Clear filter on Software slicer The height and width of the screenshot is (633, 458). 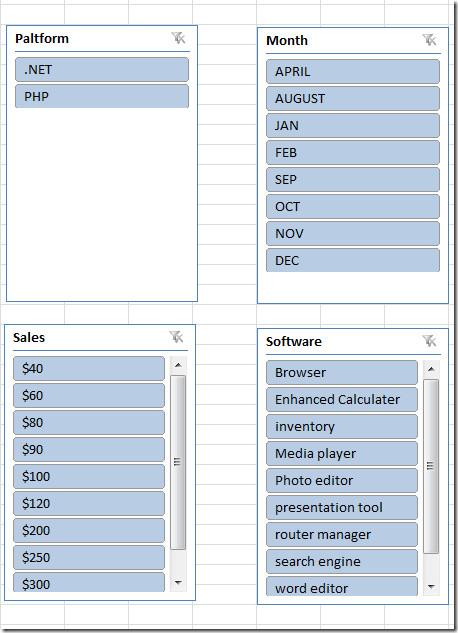[x=429, y=341]
